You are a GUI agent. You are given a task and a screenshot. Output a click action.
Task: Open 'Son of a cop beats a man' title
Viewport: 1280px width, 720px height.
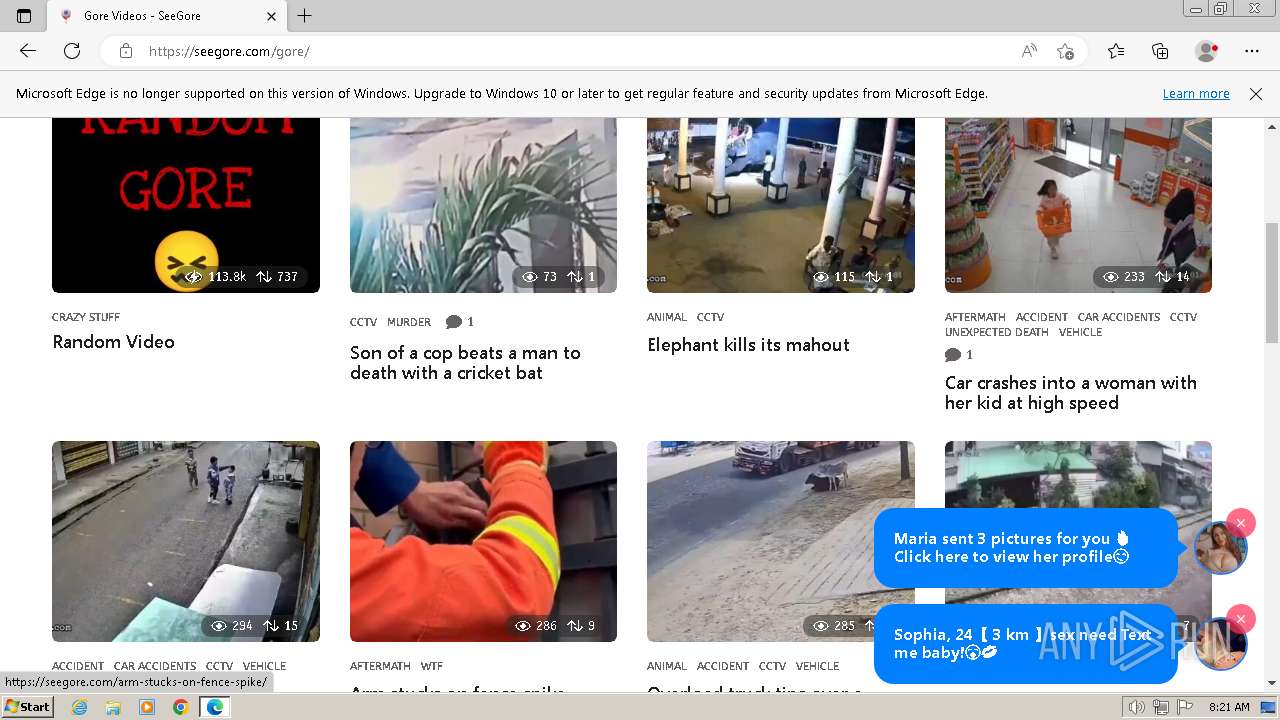(x=465, y=363)
